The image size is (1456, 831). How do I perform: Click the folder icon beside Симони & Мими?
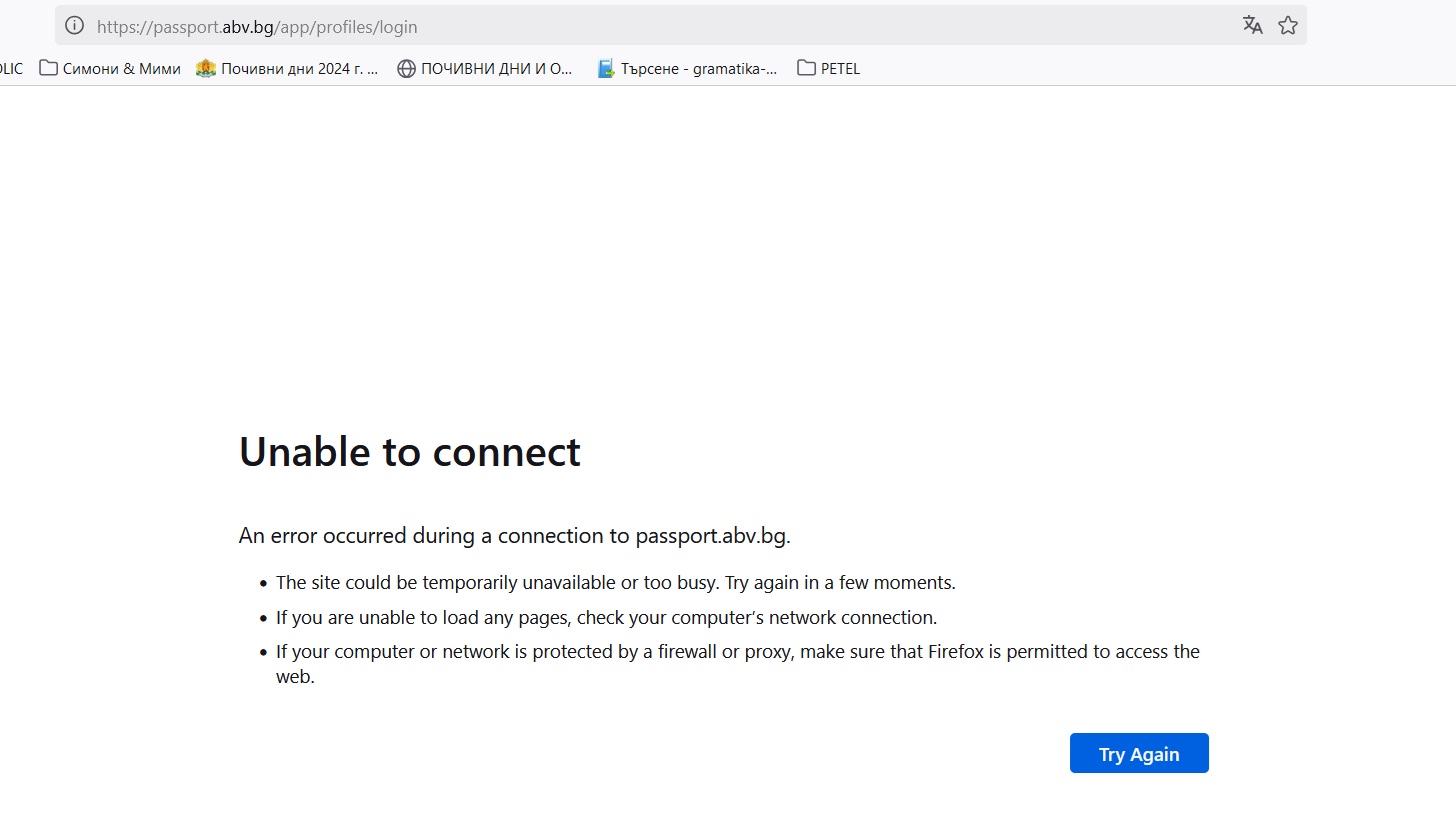(x=48, y=68)
